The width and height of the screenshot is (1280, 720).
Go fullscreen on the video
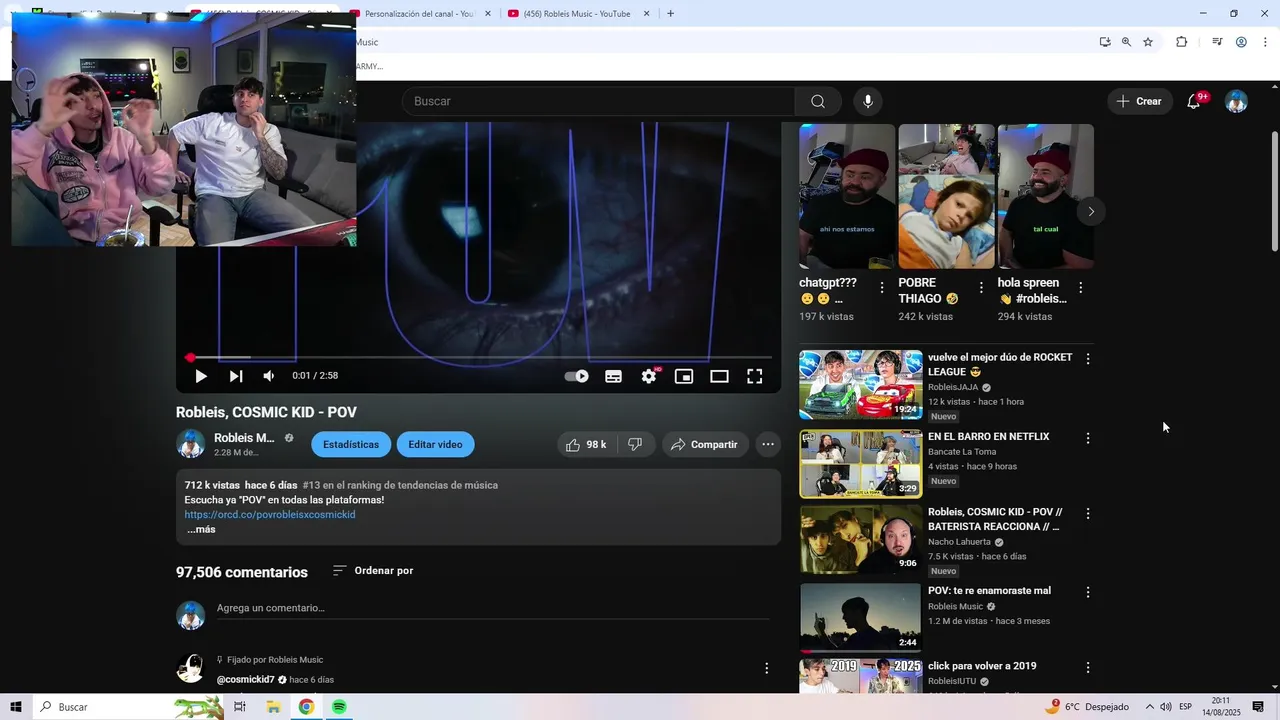coord(755,376)
